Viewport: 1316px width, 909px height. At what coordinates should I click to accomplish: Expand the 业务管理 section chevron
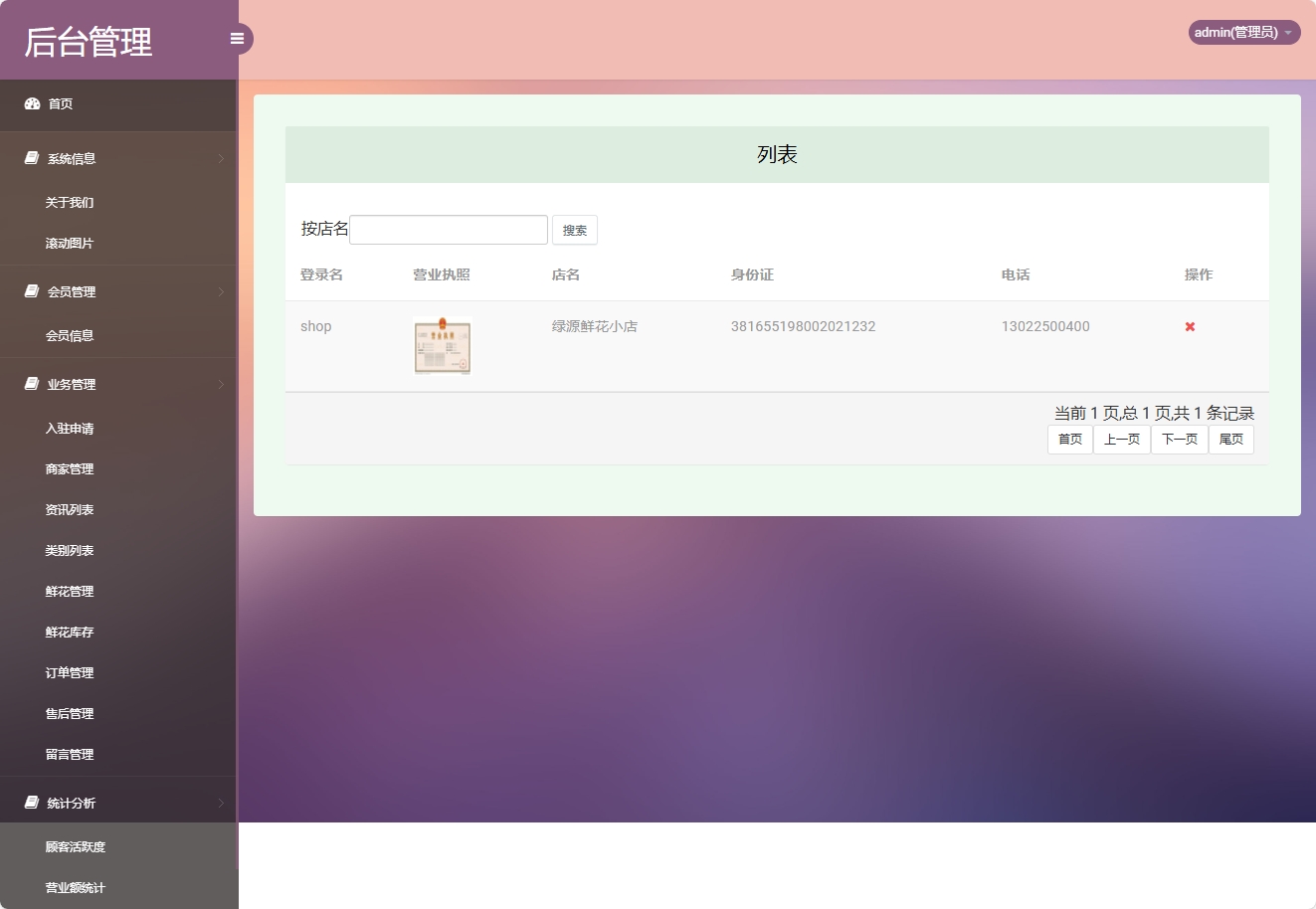click(x=220, y=384)
